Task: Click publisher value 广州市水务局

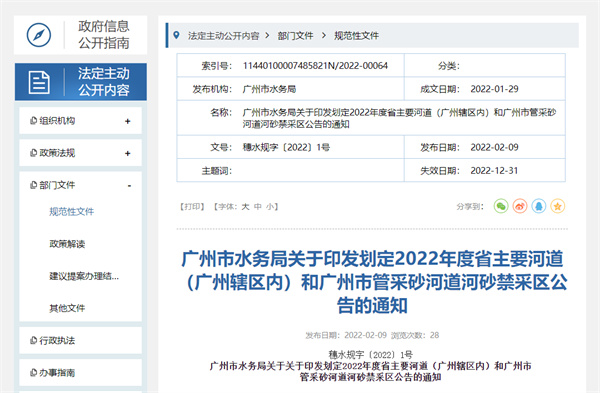Action: click(269, 89)
